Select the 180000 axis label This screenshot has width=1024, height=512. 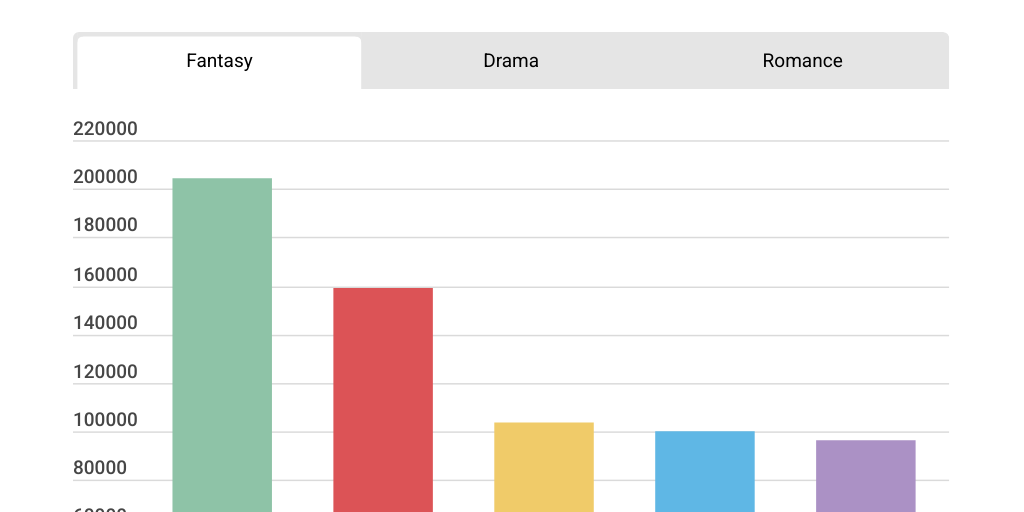coord(105,225)
